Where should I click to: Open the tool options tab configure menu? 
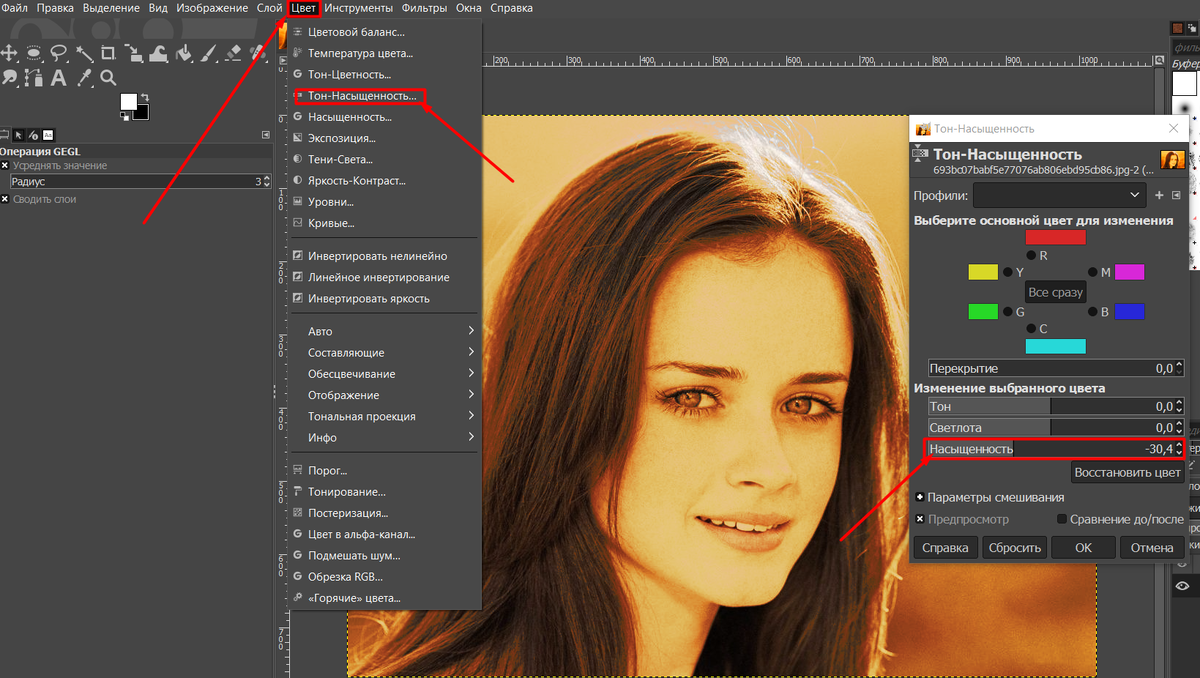point(266,135)
